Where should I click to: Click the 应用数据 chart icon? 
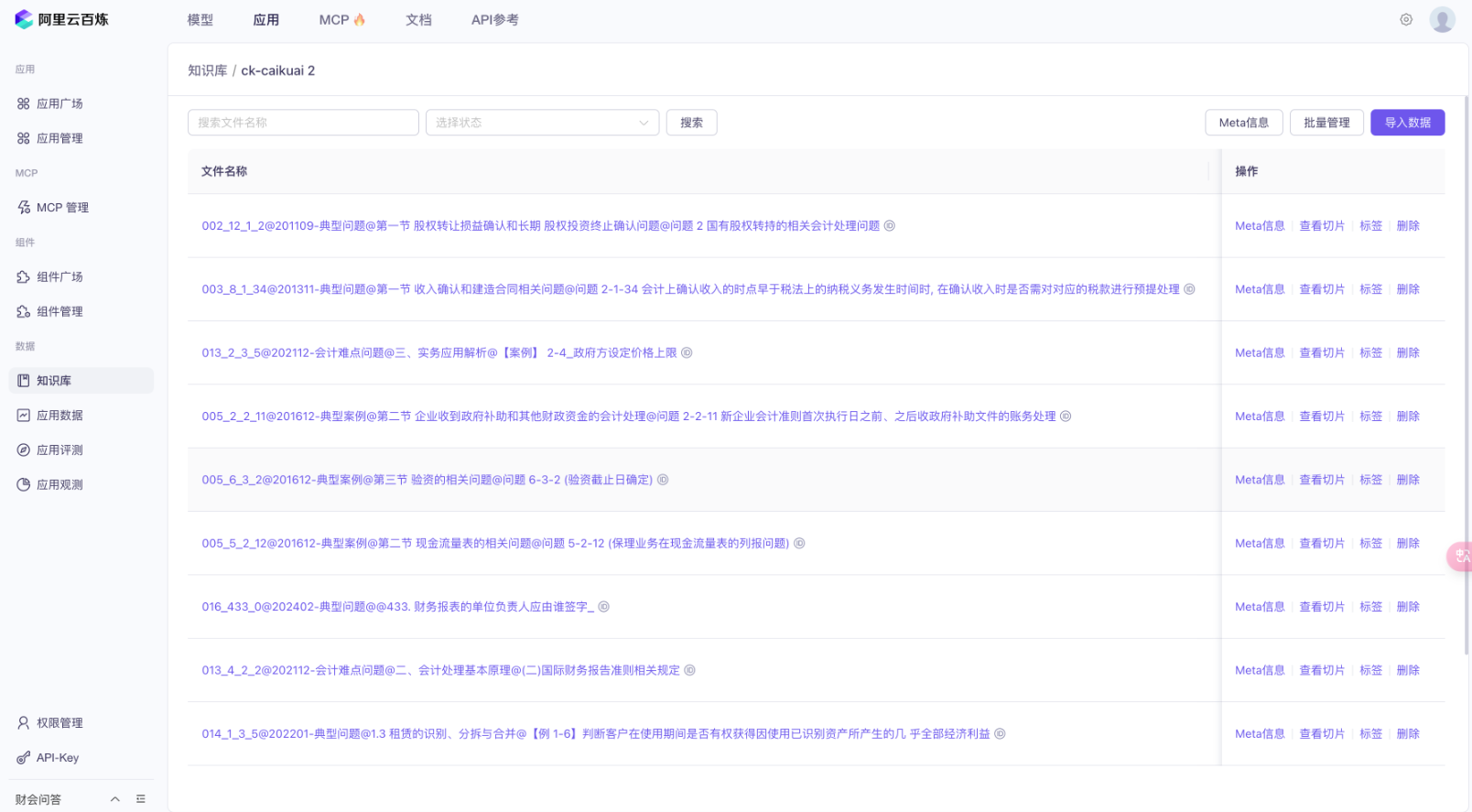[x=24, y=416]
